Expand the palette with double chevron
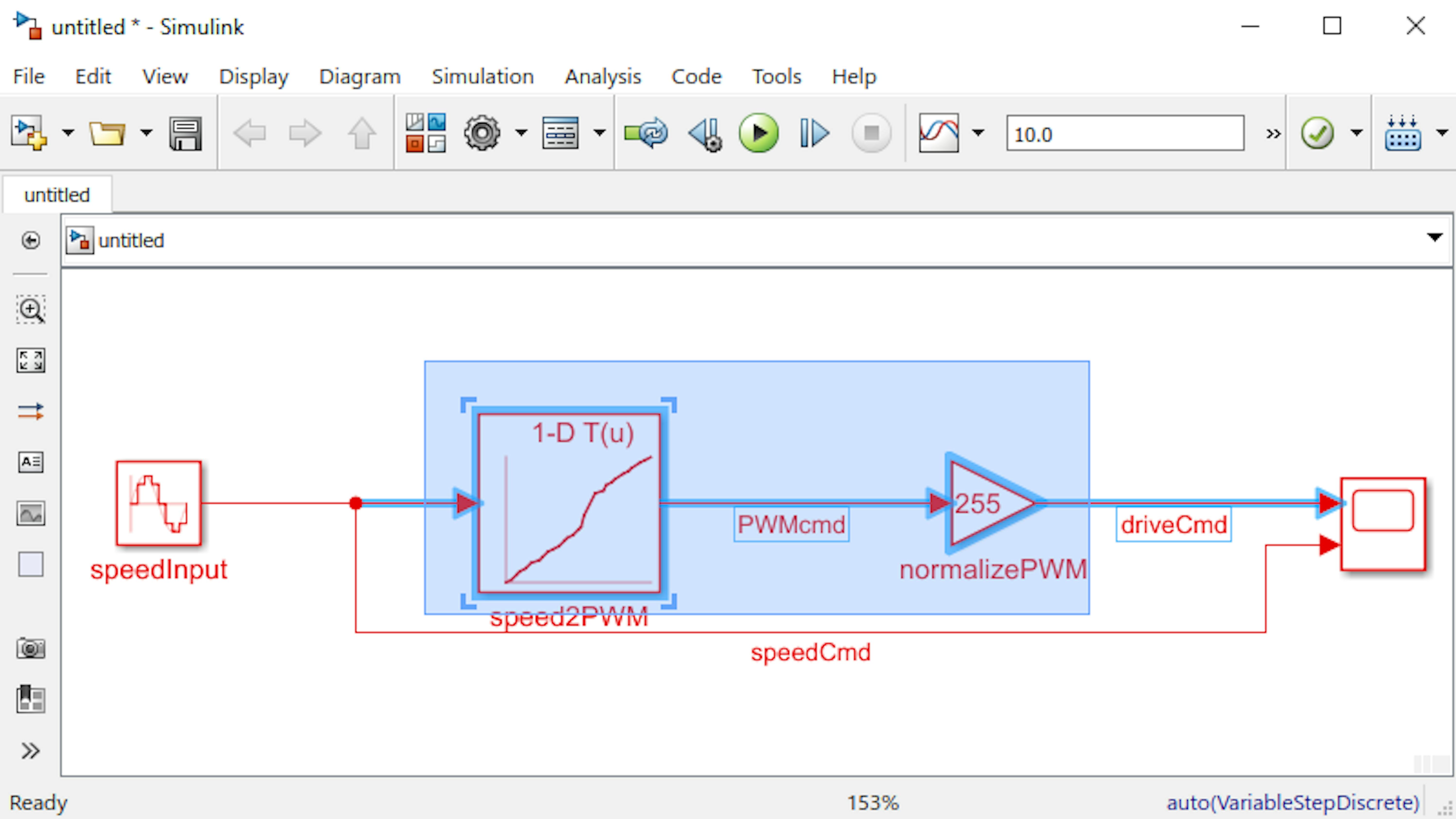The height and width of the screenshot is (819, 1456). (x=31, y=751)
